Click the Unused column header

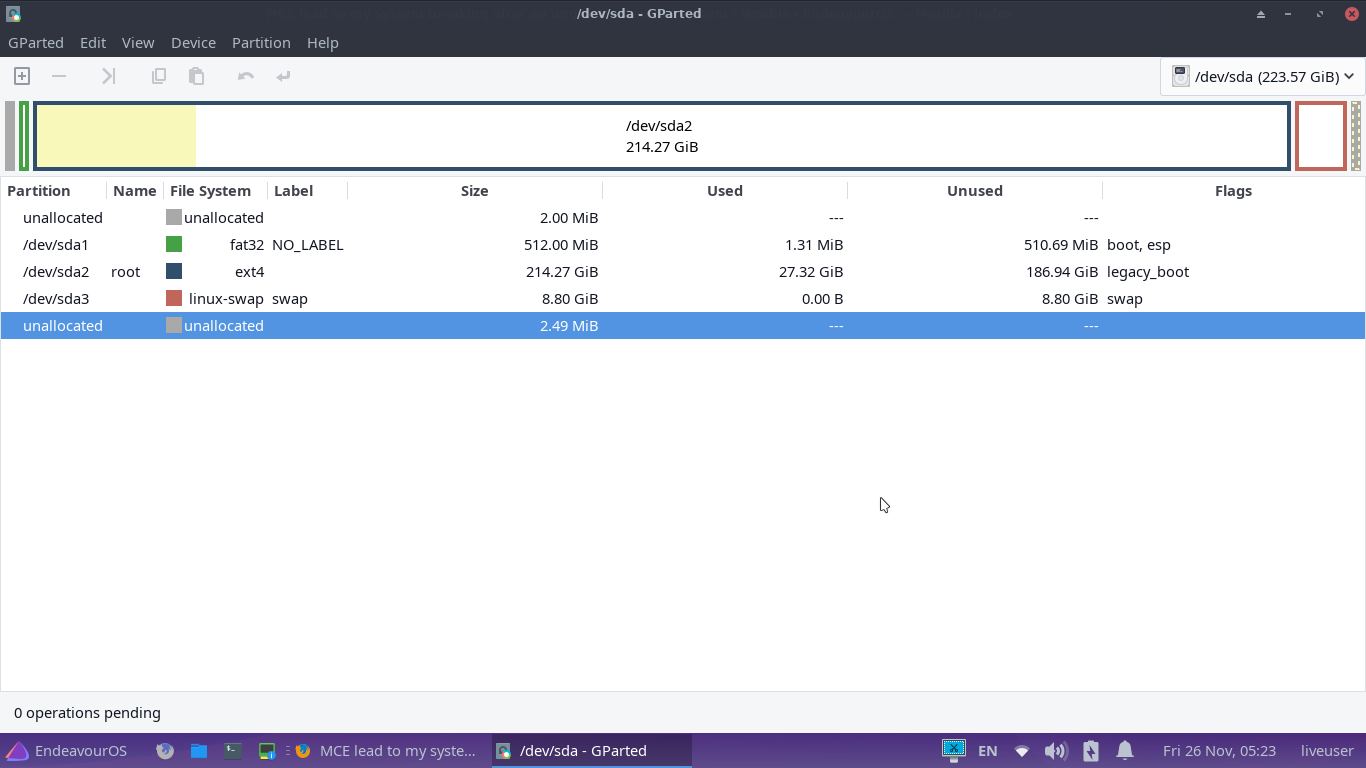tap(975, 191)
